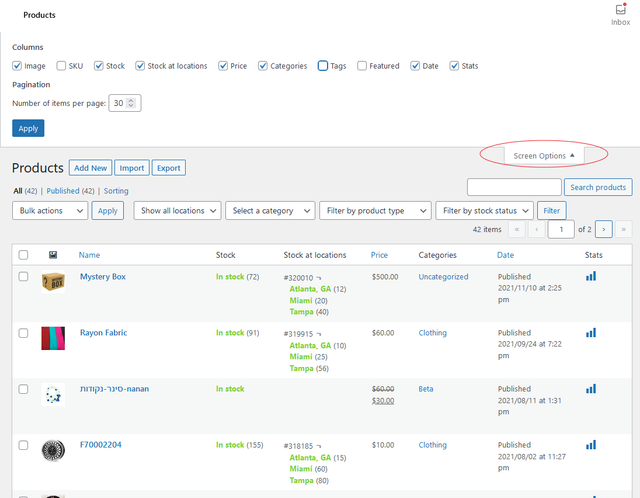
Task: Select the סינר-נקודות-nanan row checkbox
Action: [x=23, y=389]
